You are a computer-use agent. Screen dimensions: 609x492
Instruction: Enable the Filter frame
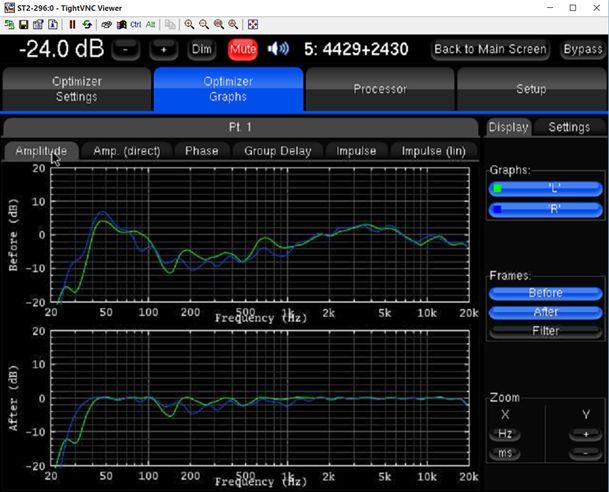(546, 330)
